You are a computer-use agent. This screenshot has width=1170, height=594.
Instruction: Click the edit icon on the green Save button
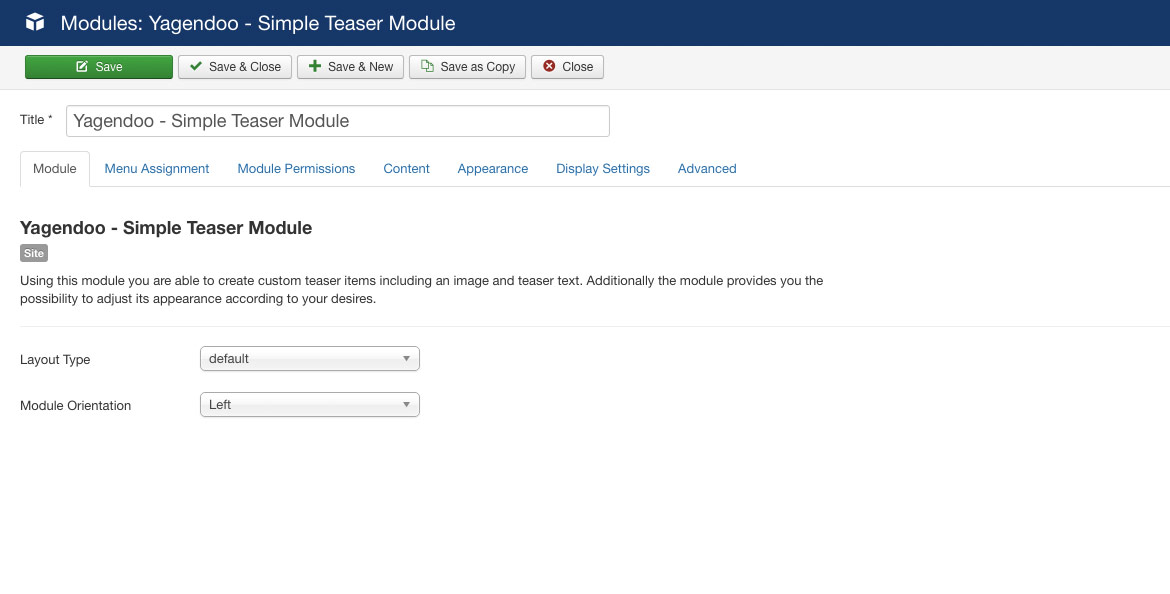(82, 67)
